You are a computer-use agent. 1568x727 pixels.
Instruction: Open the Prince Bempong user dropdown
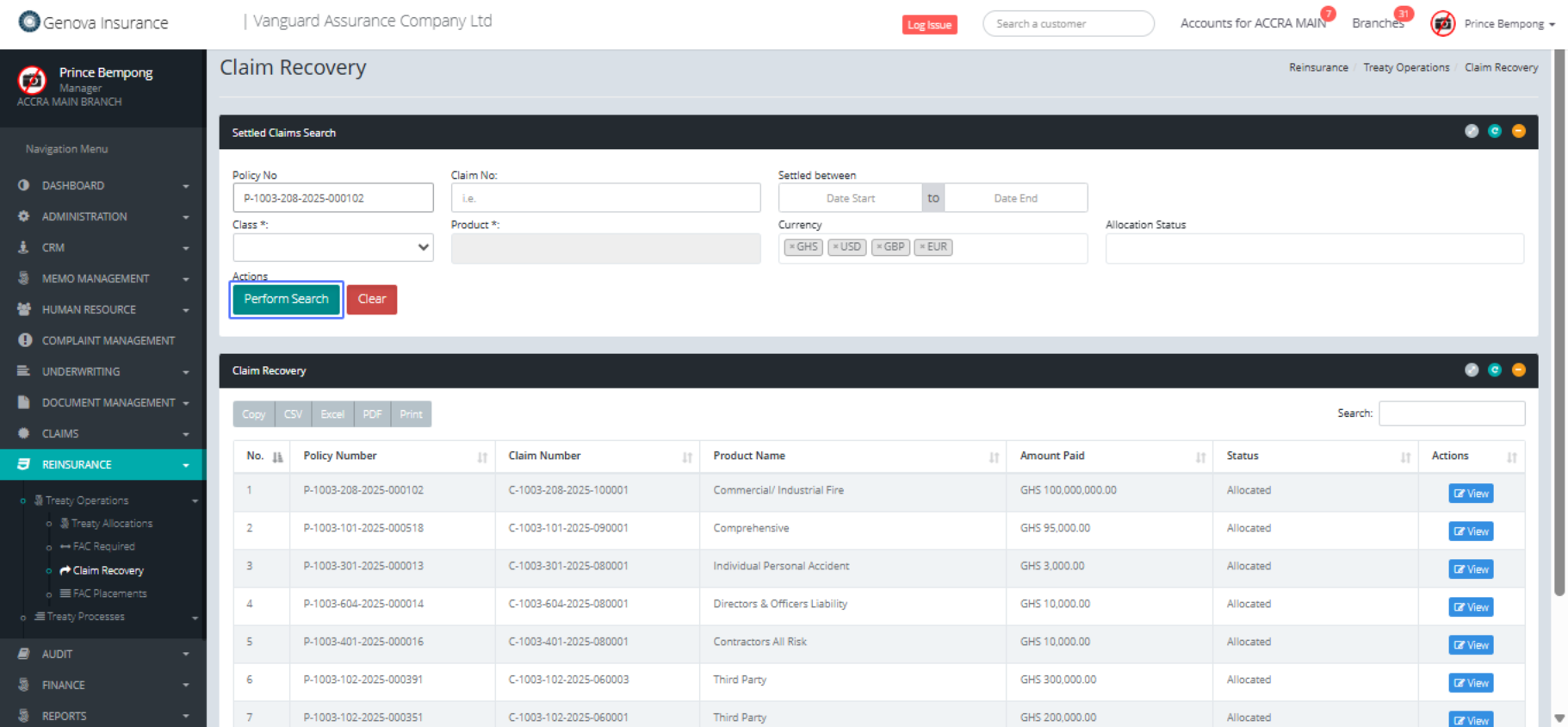click(1509, 24)
